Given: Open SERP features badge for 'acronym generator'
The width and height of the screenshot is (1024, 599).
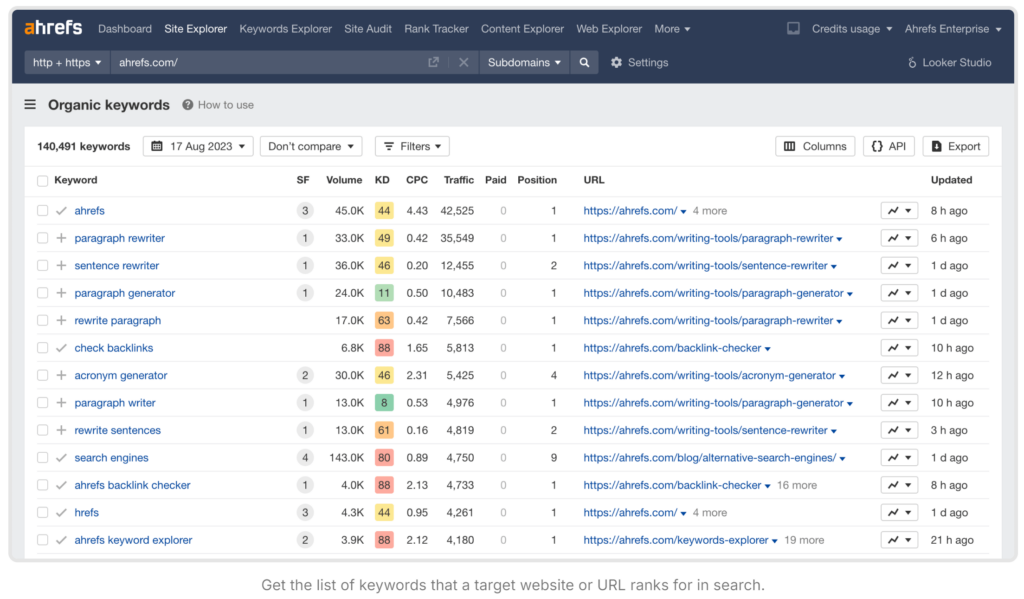Looking at the screenshot, I should point(304,375).
